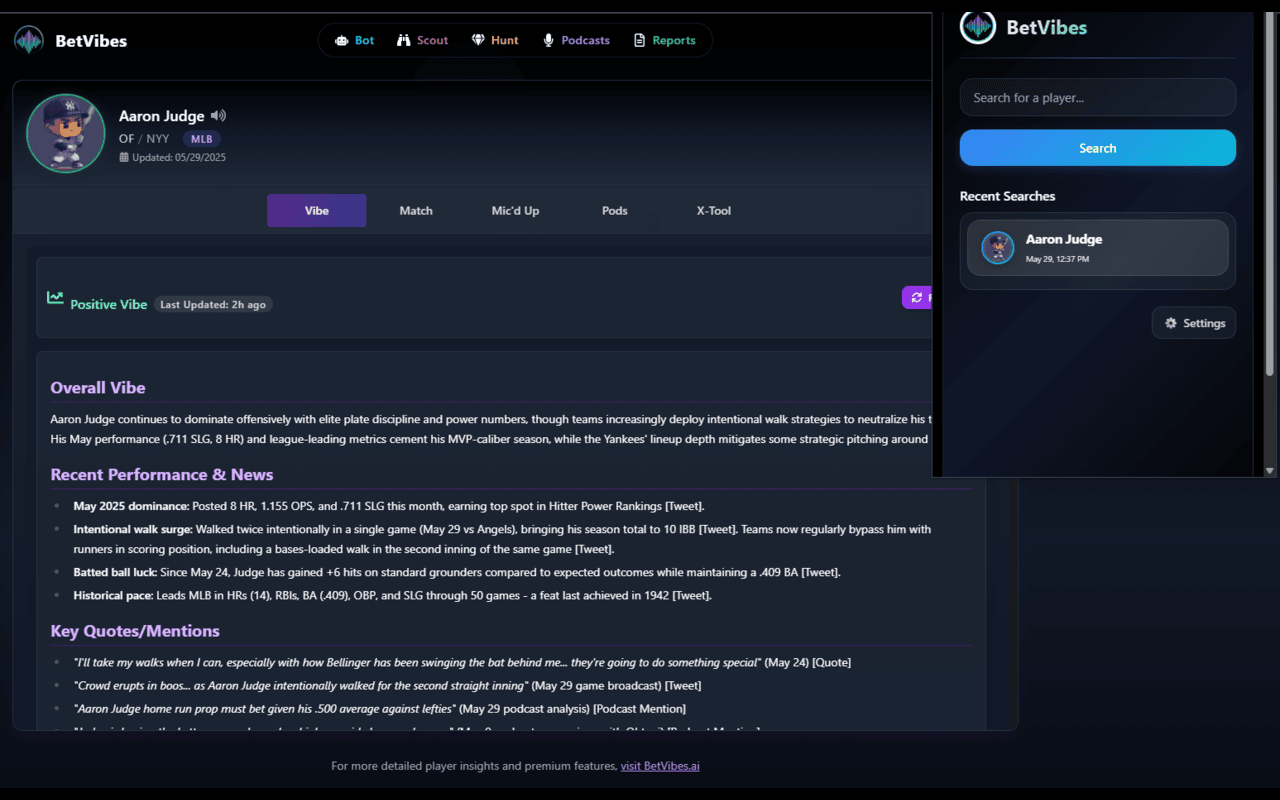Switch to the Pods tab
This screenshot has height=800, width=1280.
615,211
